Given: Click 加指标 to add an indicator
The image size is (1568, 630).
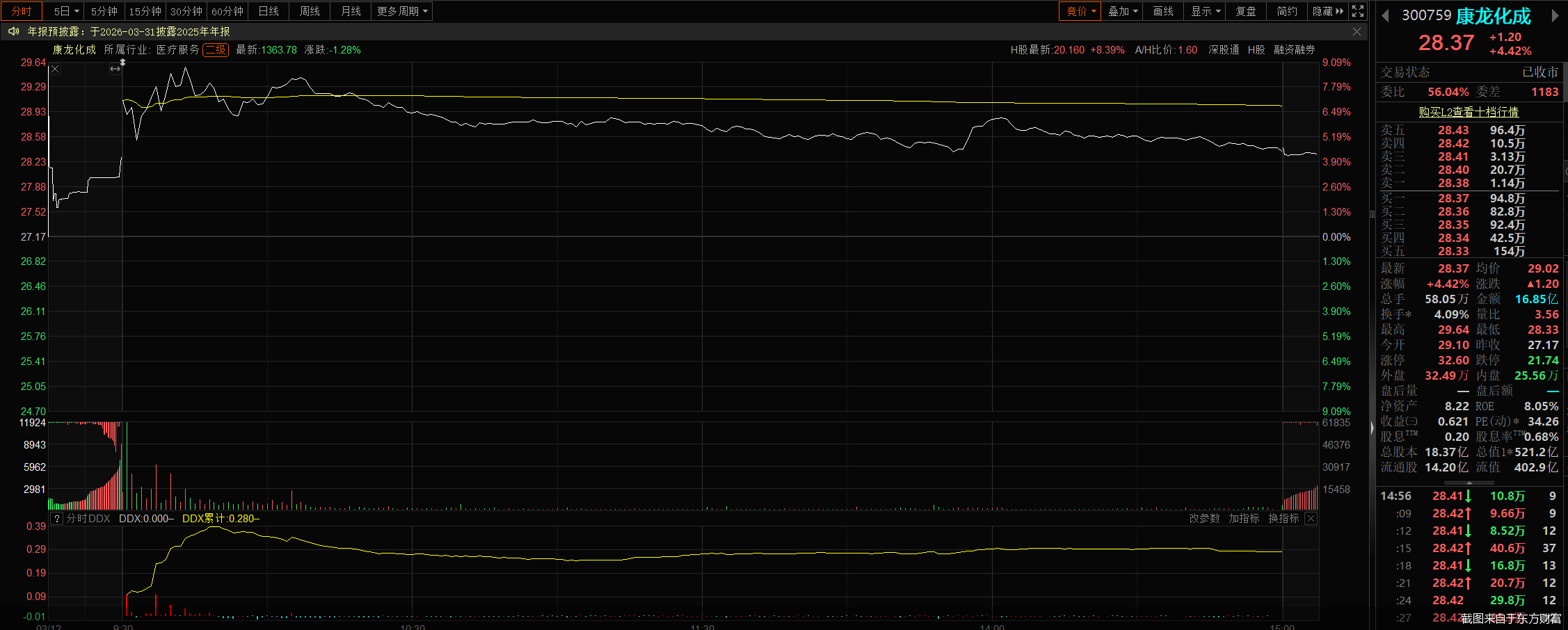Looking at the screenshot, I should (1244, 519).
